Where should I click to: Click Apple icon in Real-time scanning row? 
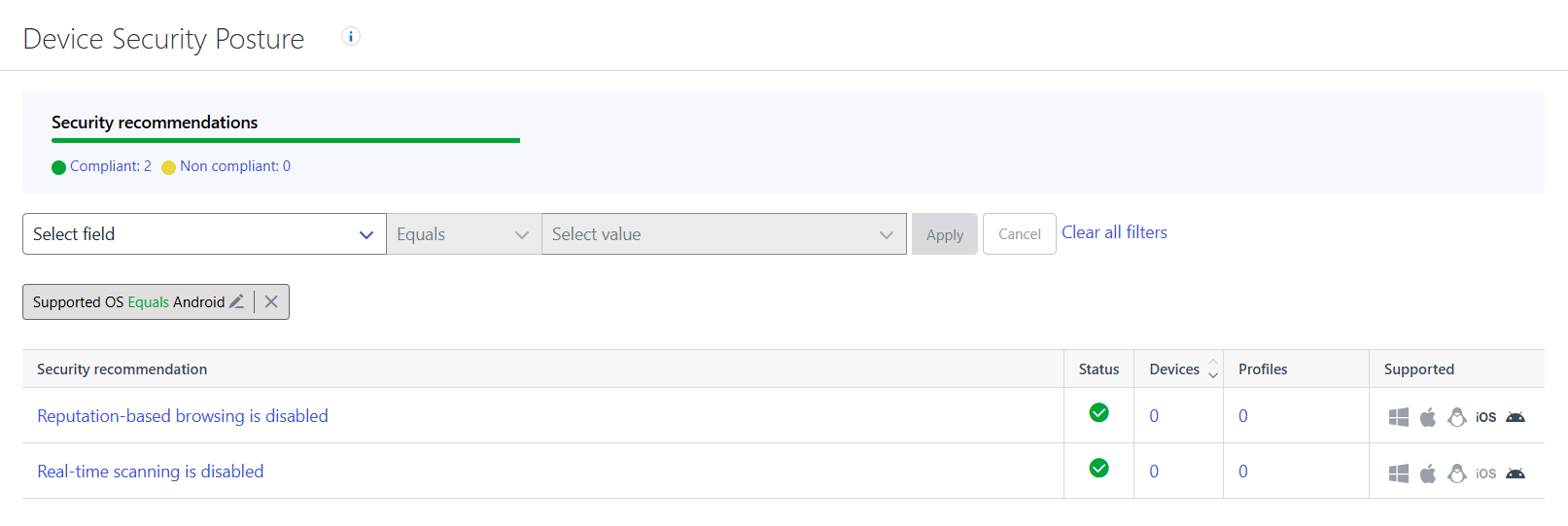pyautogui.click(x=1428, y=473)
